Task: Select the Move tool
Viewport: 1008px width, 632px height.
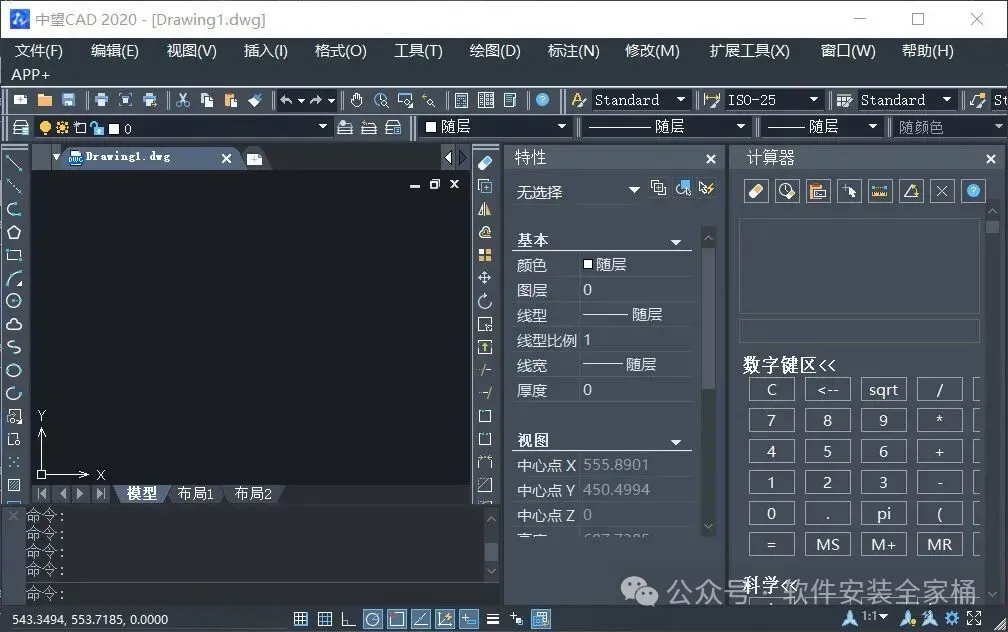Action: click(485, 277)
